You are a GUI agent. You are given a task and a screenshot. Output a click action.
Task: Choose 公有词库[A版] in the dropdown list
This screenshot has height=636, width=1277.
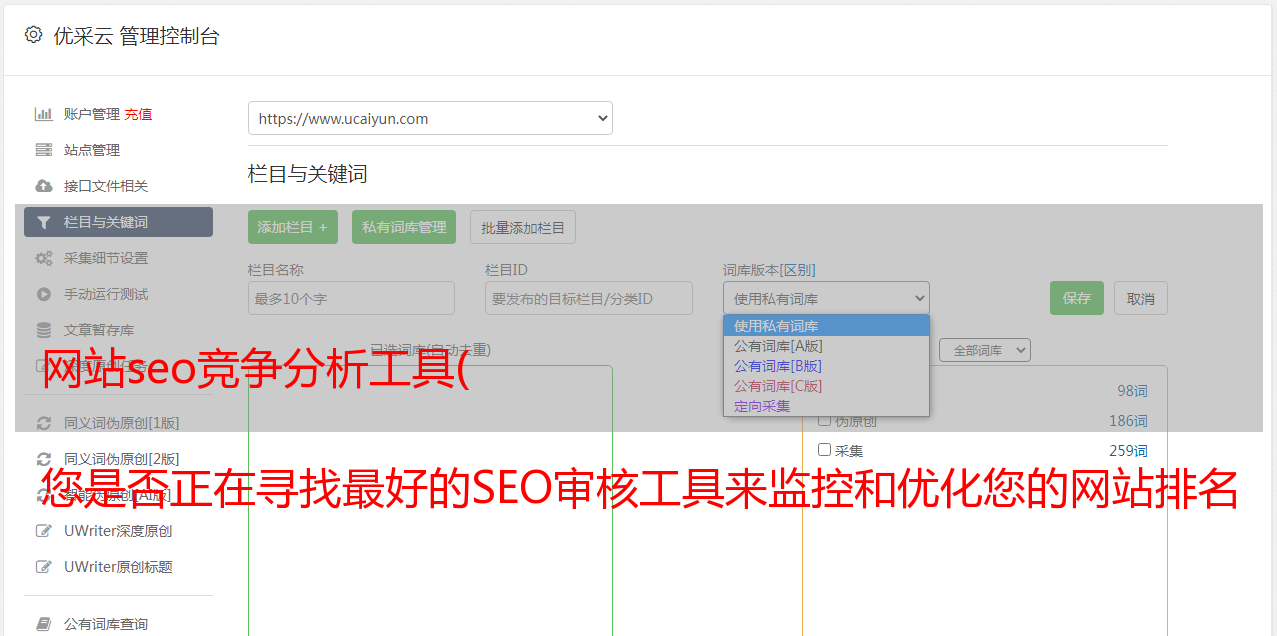tap(826, 346)
